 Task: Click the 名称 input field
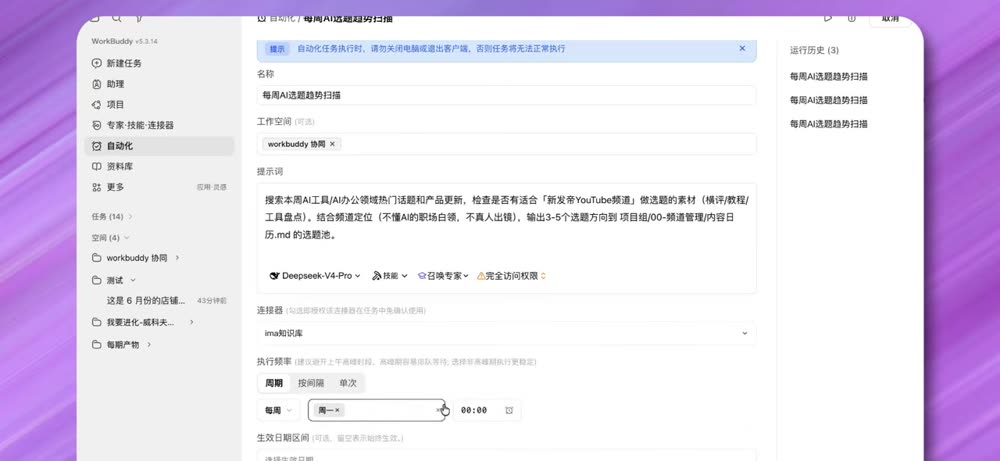click(506, 96)
